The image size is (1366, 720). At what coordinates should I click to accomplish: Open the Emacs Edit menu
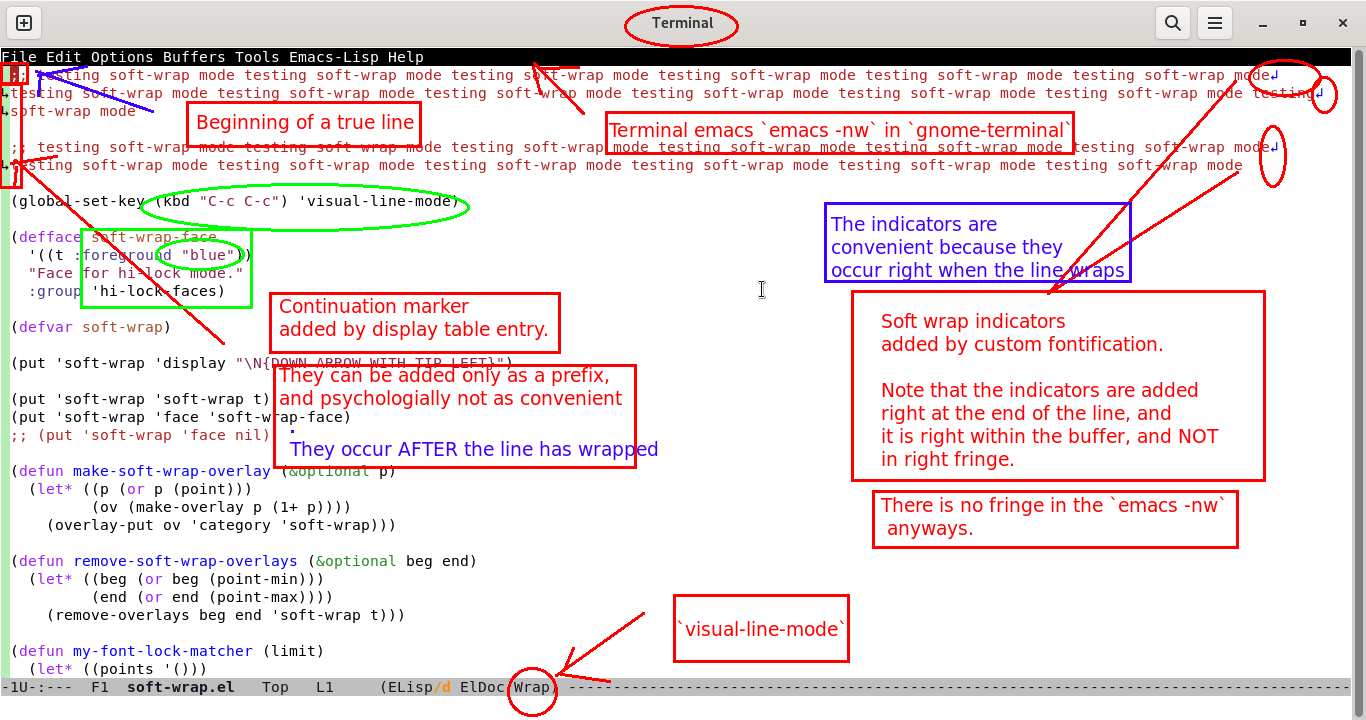pos(64,57)
